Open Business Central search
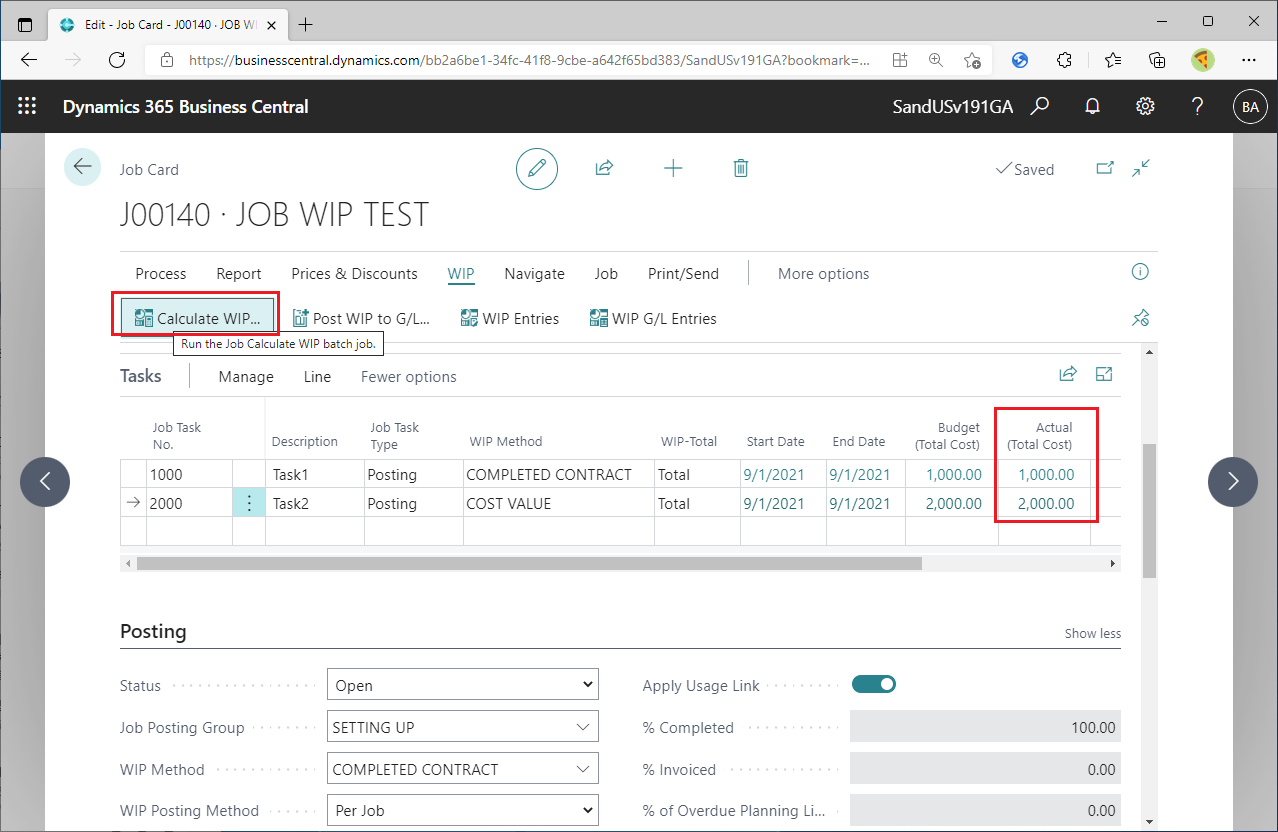The width and height of the screenshot is (1278, 832). 1040,106
